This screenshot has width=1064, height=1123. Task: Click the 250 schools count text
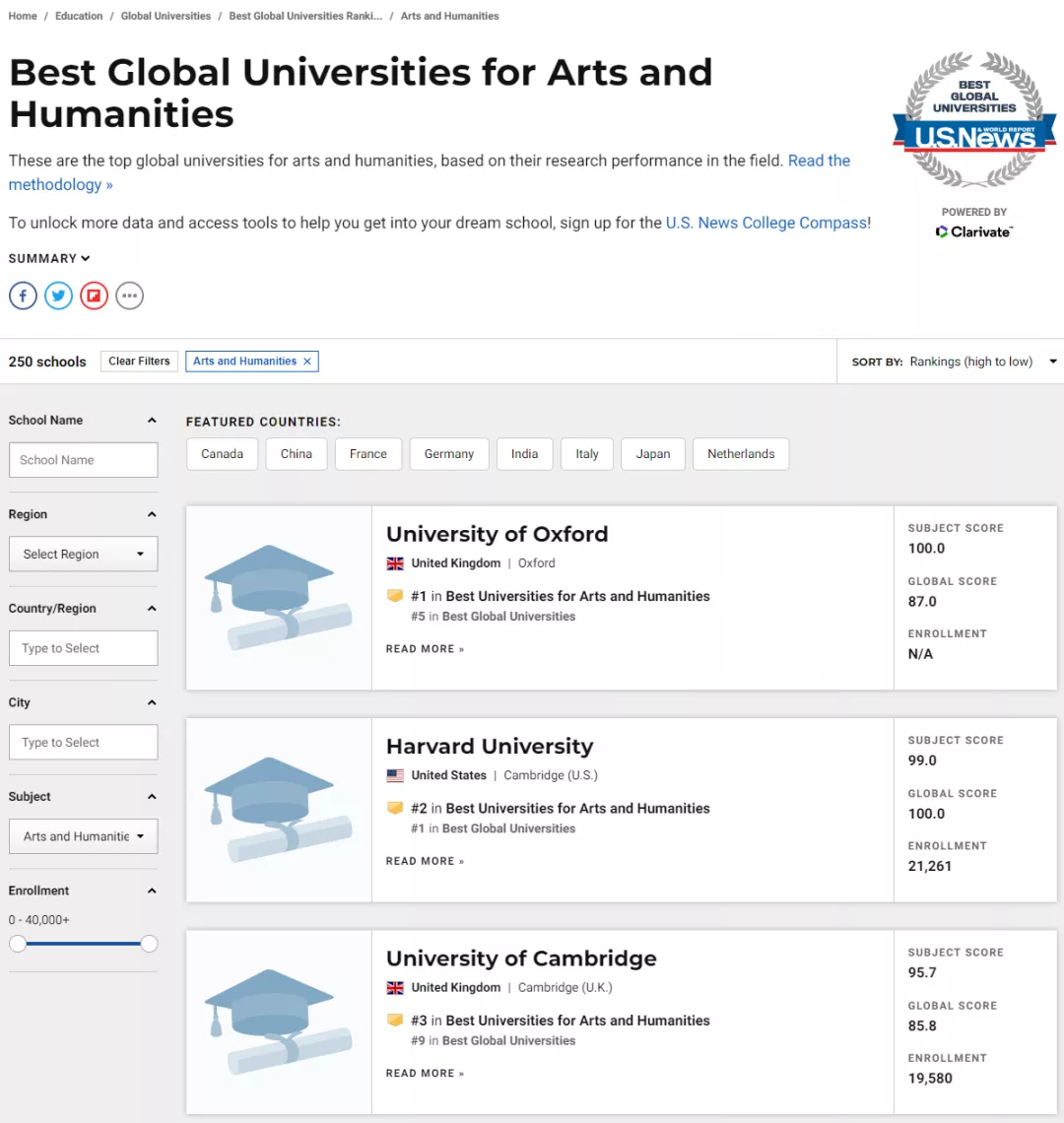[x=47, y=362]
